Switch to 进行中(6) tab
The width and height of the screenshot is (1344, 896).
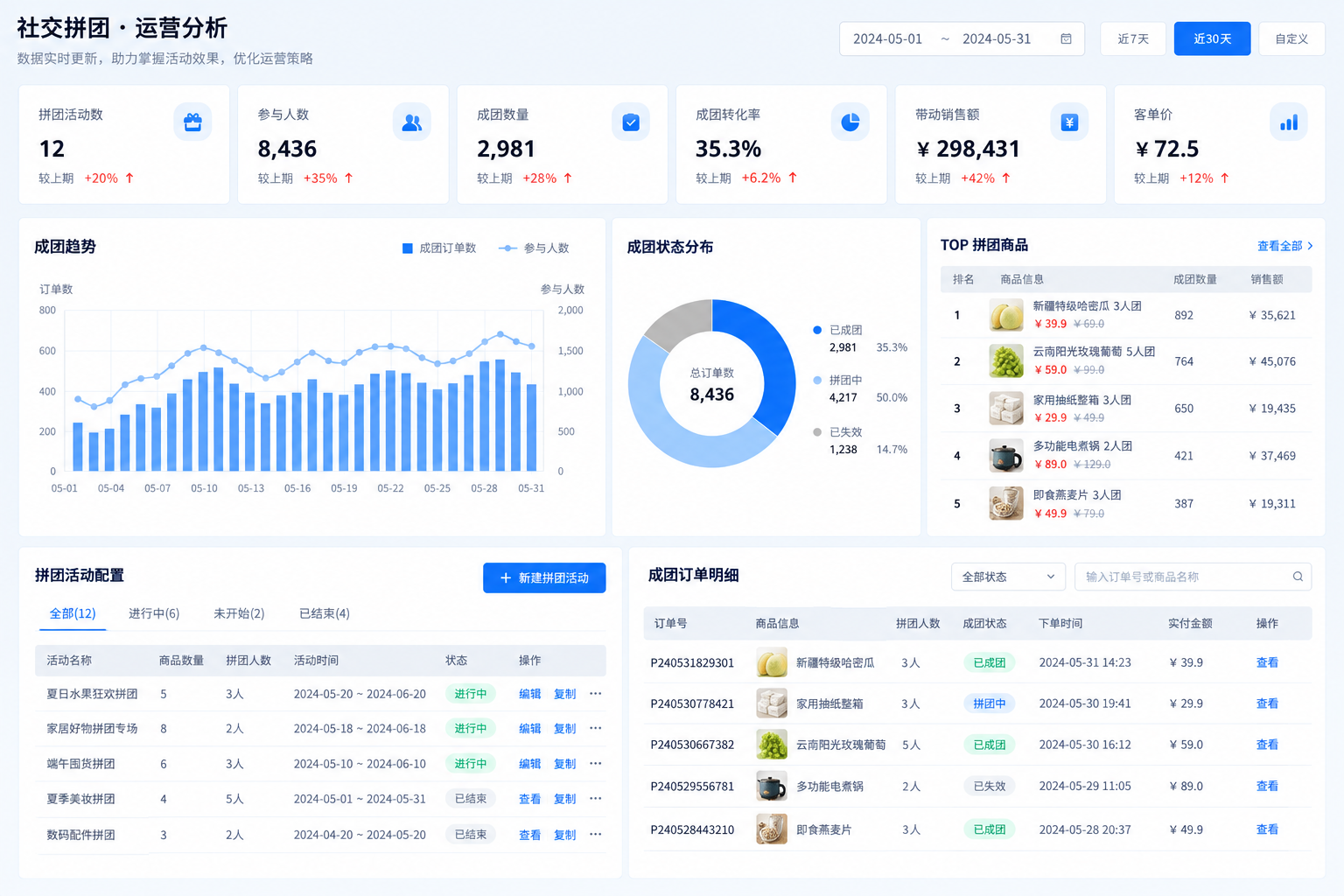click(154, 614)
